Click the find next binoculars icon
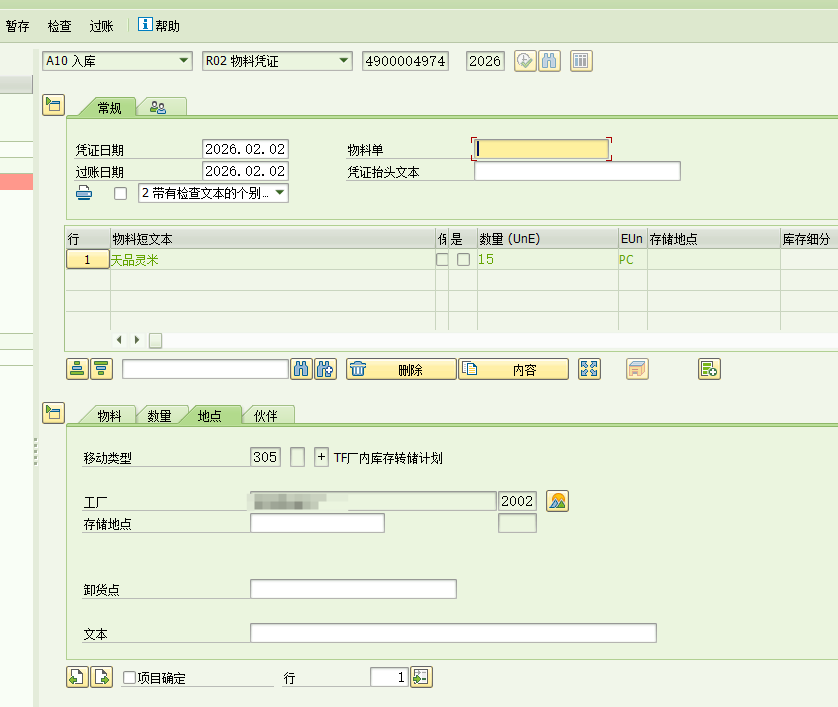Image resolution: width=838 pixels, height=707 pixels. pyautogui.click(x=324, y=369)
